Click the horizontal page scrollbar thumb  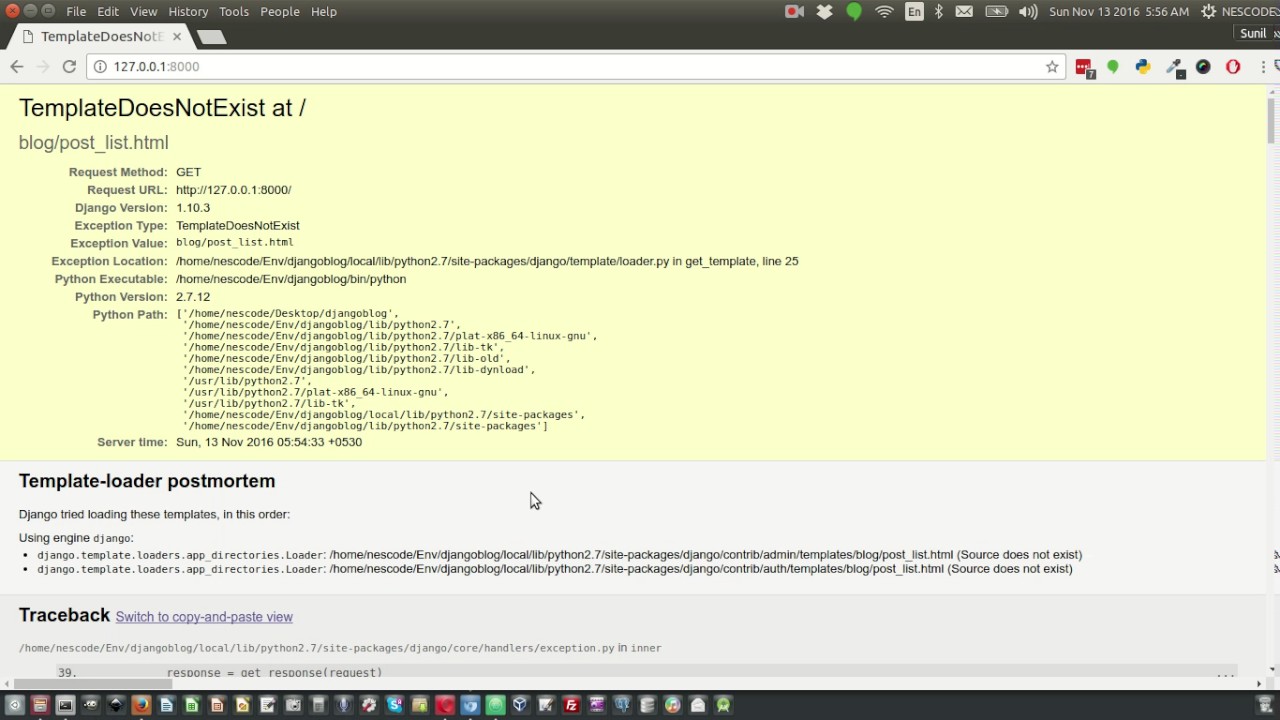[x=92, y=684]
